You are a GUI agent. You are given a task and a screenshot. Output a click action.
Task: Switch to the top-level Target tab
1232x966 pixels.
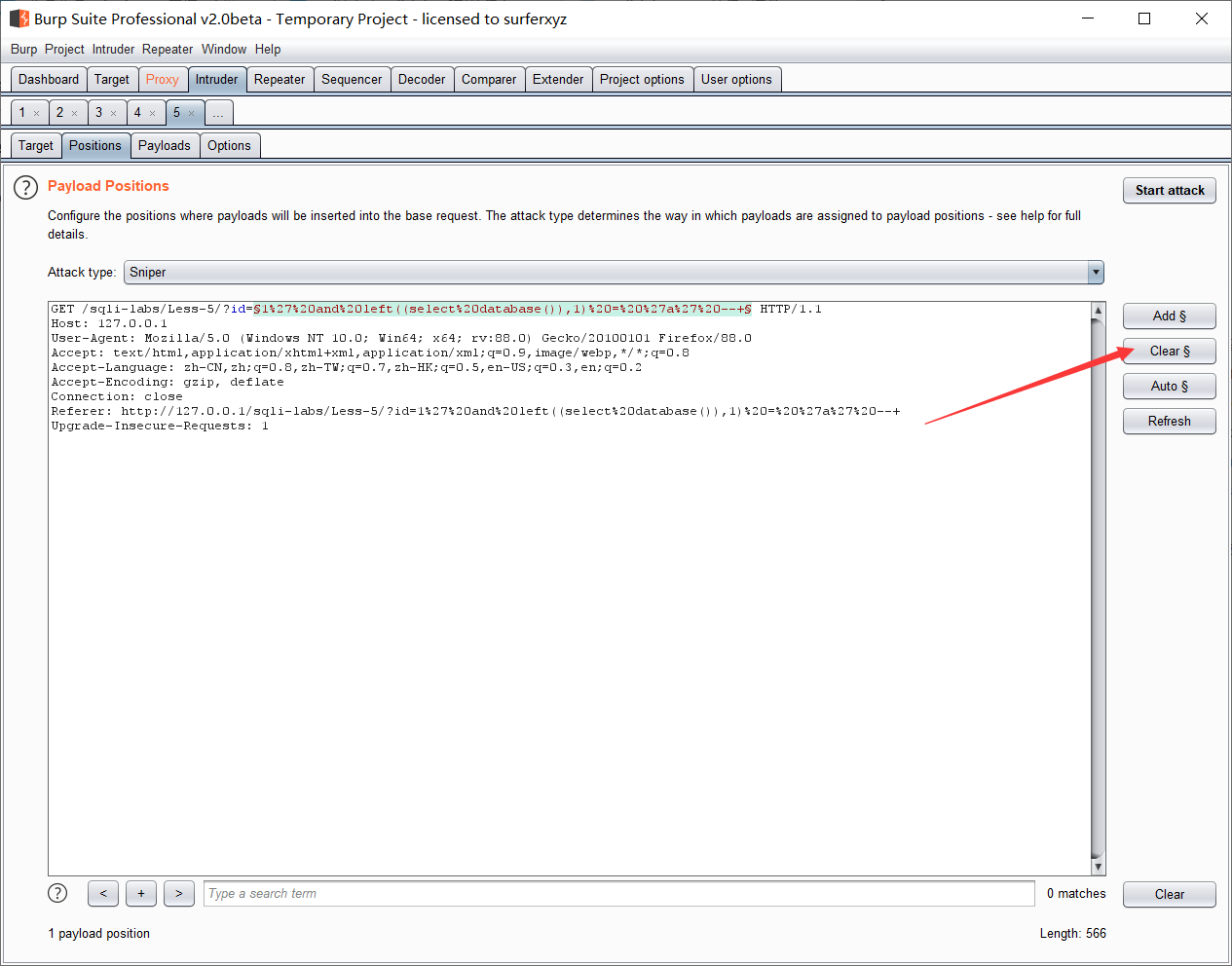click(x=112, y=80)
